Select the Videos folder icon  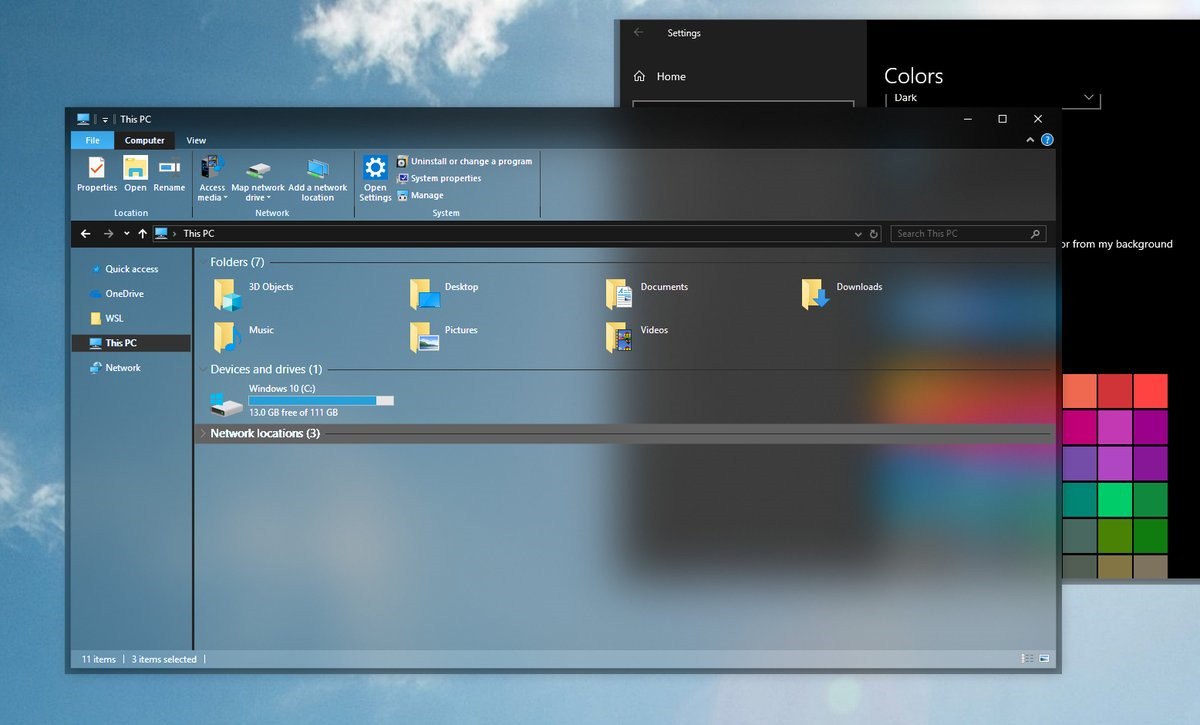click(x=620, y=338)
